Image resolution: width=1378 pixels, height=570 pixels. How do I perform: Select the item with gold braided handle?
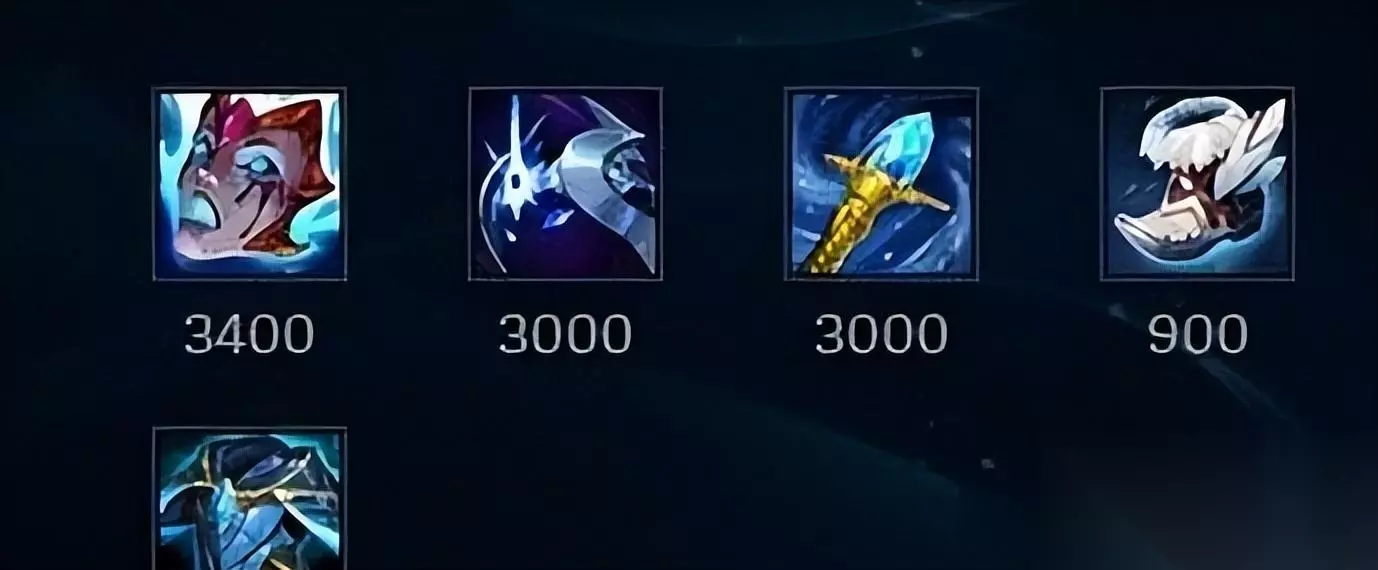tap(881, 184)
